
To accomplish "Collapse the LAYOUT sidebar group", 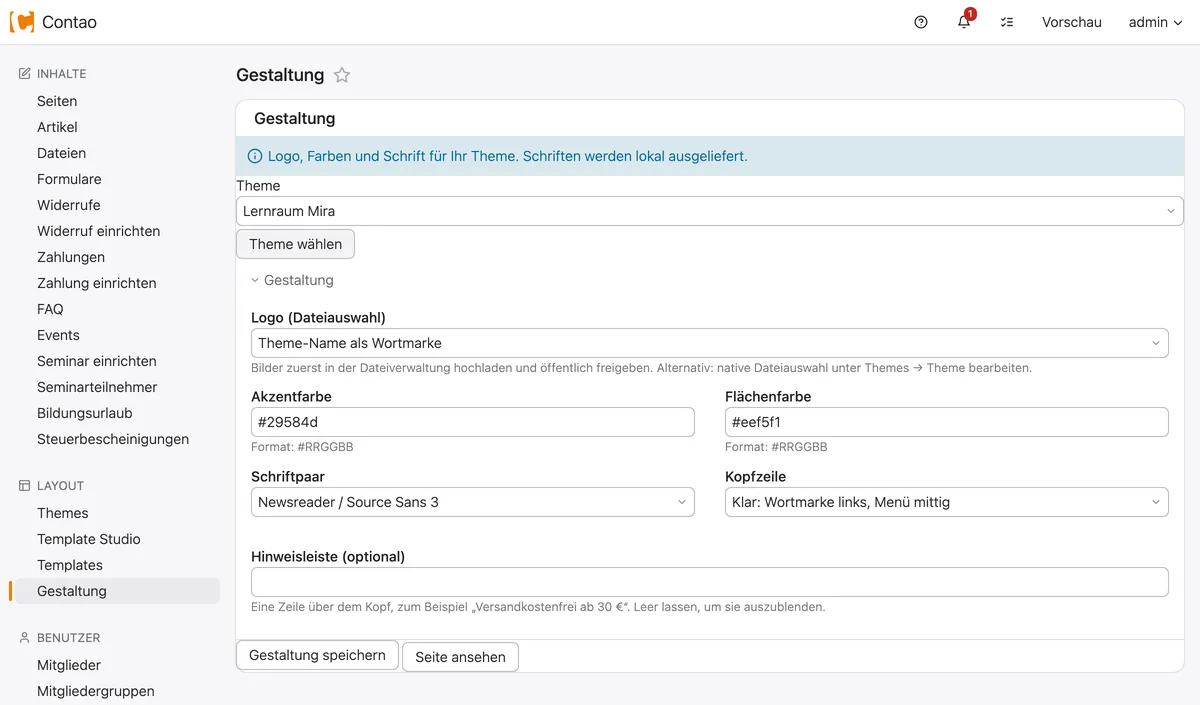I will point(60,486).
